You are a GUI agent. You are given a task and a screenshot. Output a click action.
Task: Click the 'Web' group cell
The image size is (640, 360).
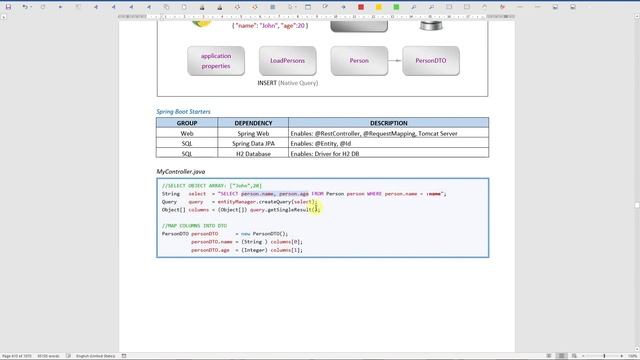coord(187,133)
